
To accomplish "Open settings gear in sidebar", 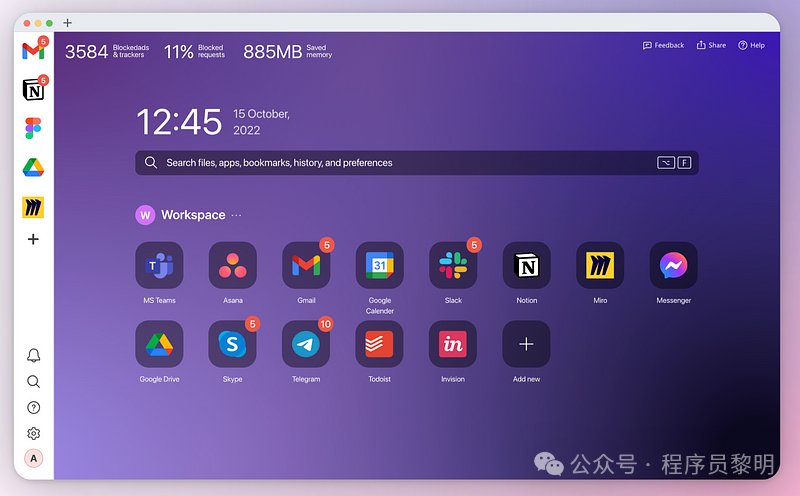I will (x=33, y=433).
